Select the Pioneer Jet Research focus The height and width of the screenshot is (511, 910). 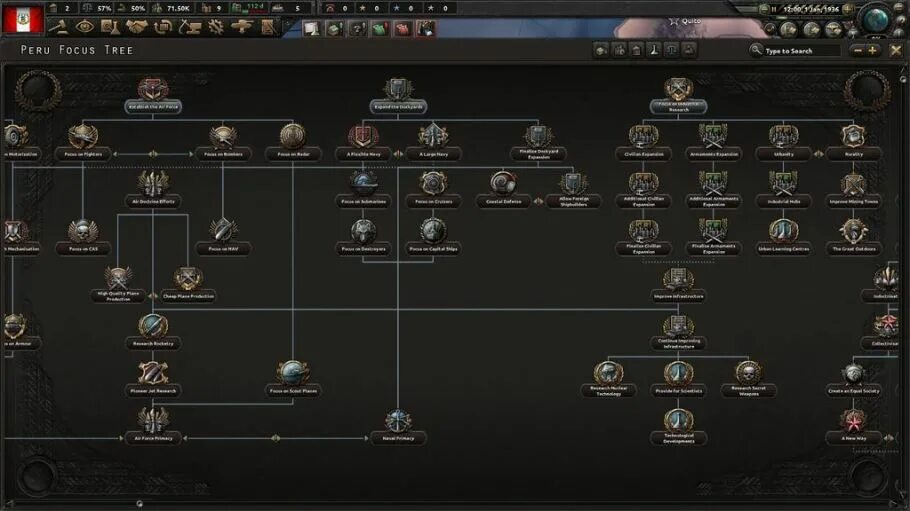click(153, 379)
